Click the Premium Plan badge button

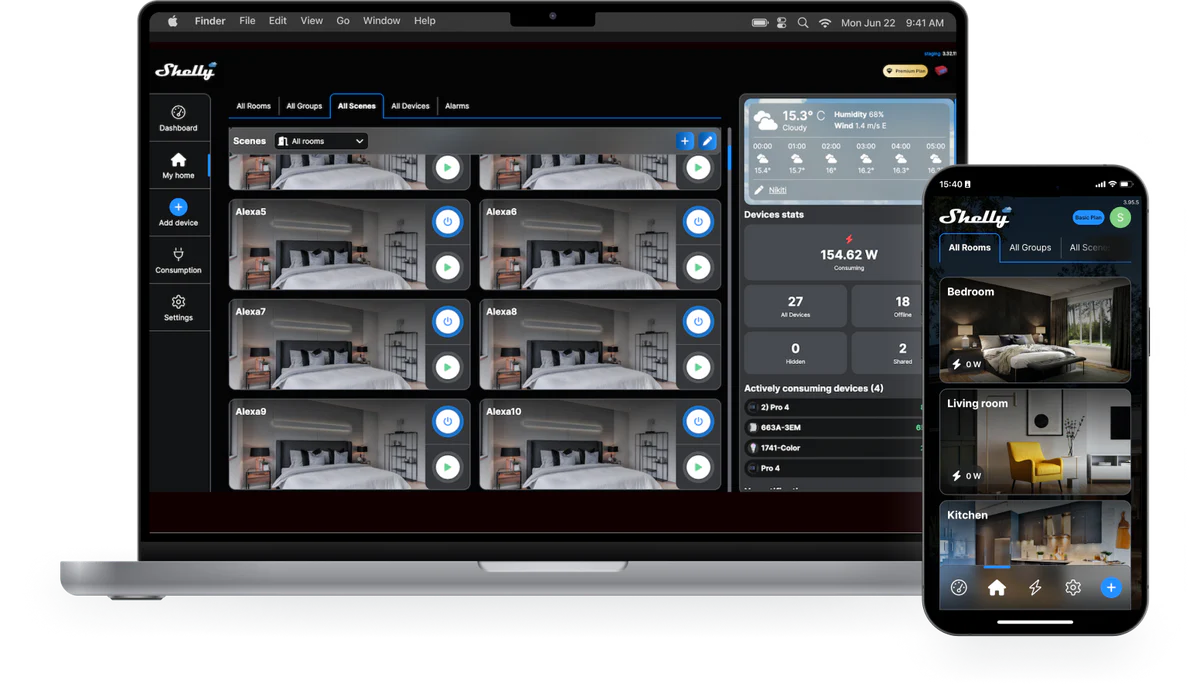(905, 71)
